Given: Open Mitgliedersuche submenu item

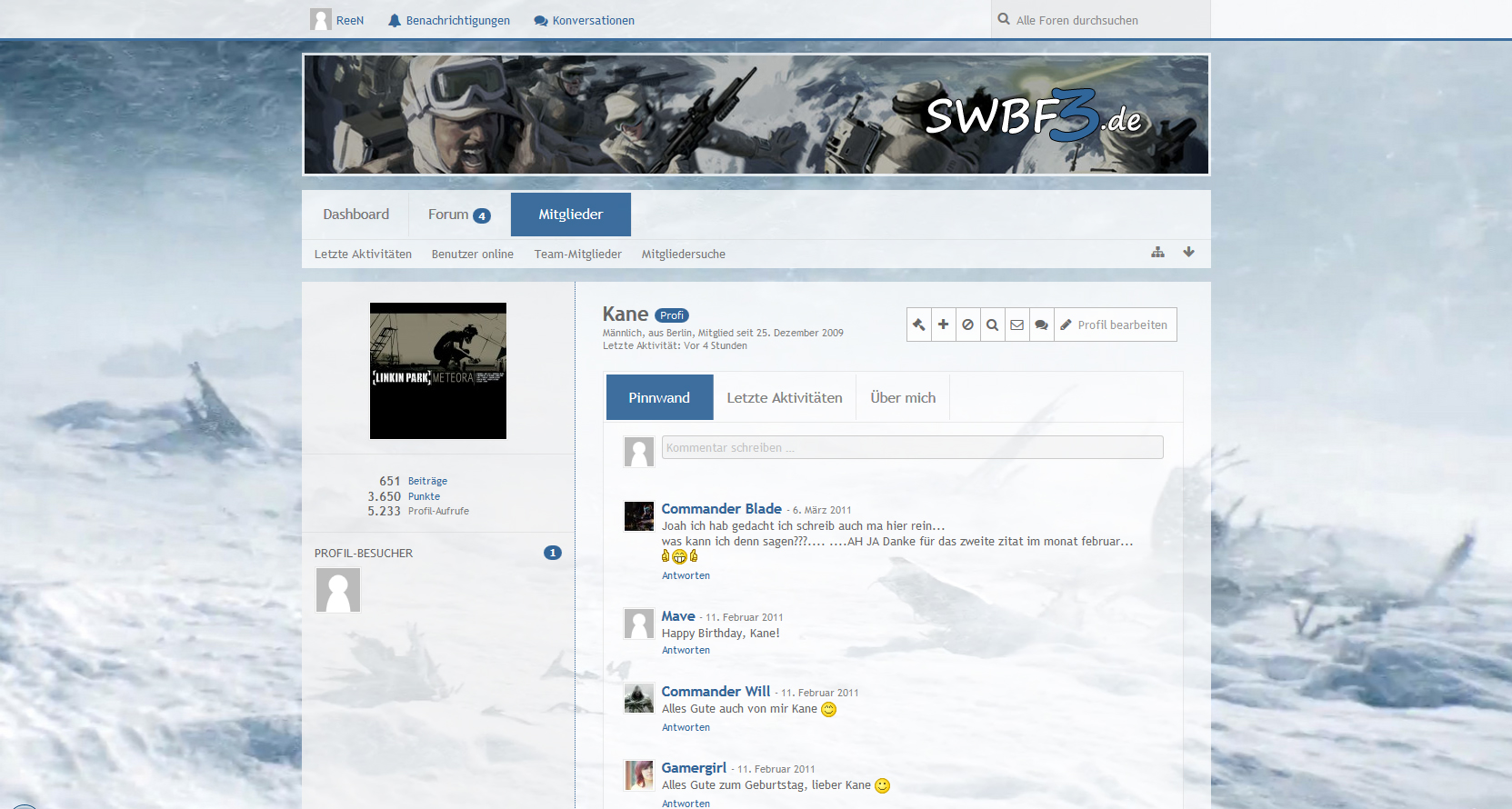Looking at the screenshot, I should tap(684, 255).
